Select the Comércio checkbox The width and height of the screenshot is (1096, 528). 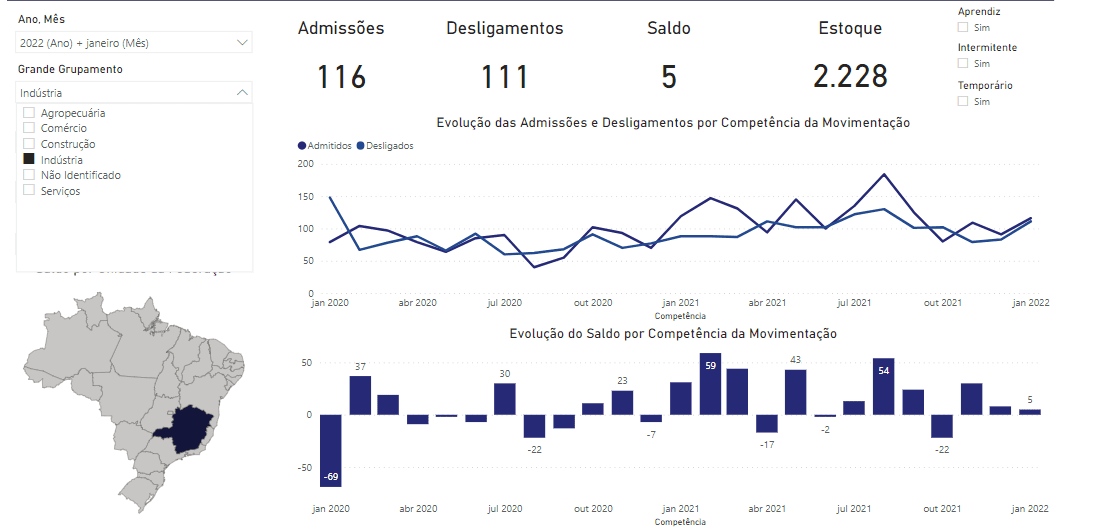pyautogui.click(x=29, y=128)
